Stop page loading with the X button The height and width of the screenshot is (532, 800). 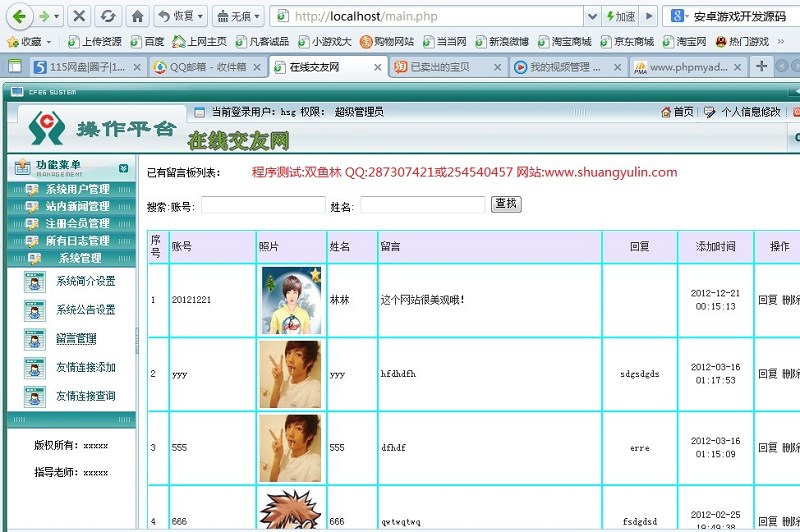79,16
